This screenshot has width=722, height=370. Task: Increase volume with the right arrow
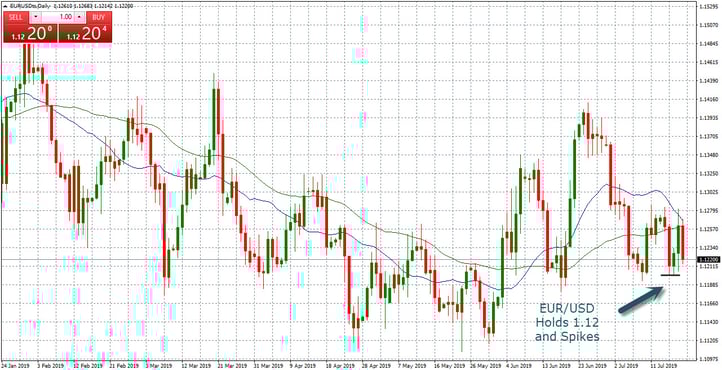click(79, 17)
